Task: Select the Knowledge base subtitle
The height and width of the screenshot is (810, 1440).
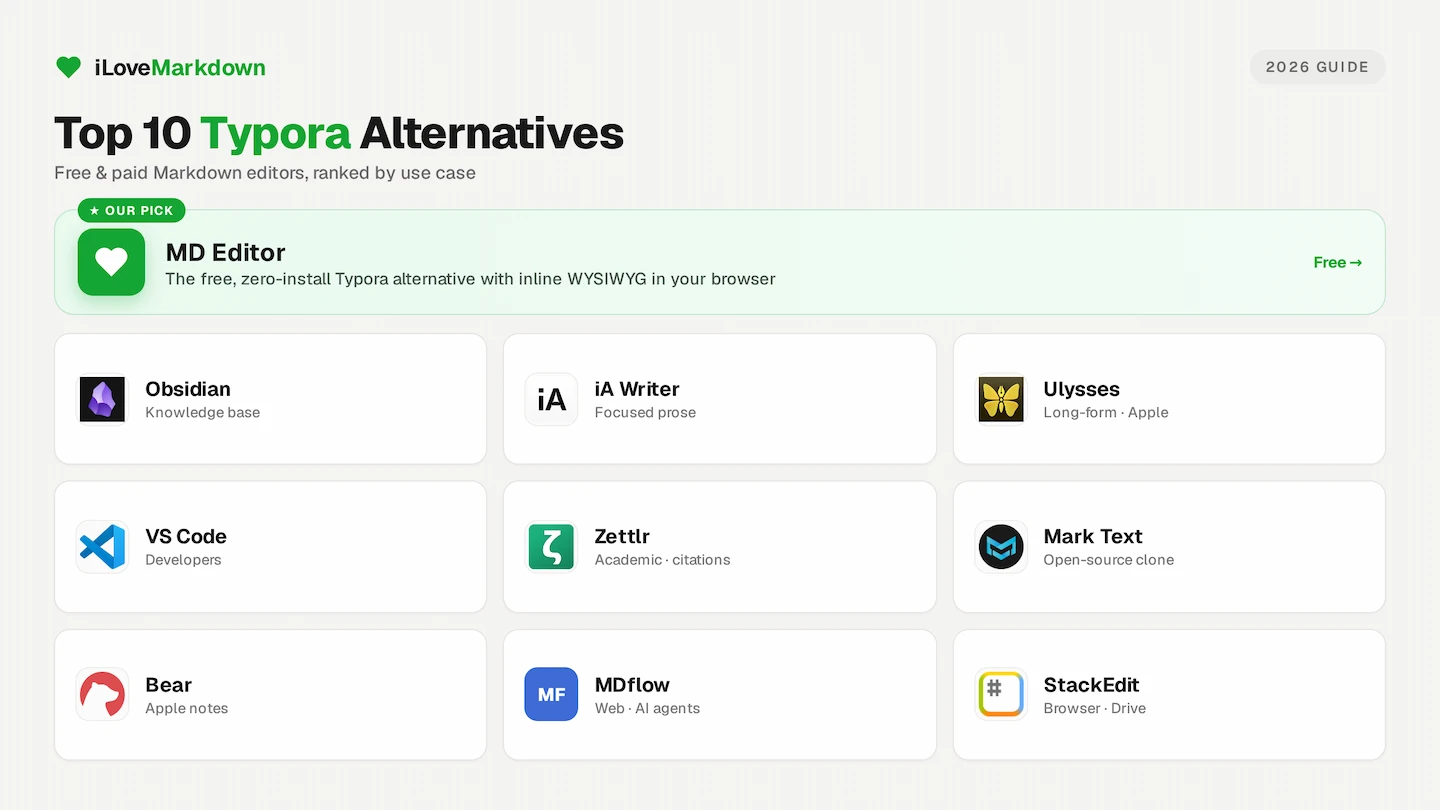Action: point(202,412)
